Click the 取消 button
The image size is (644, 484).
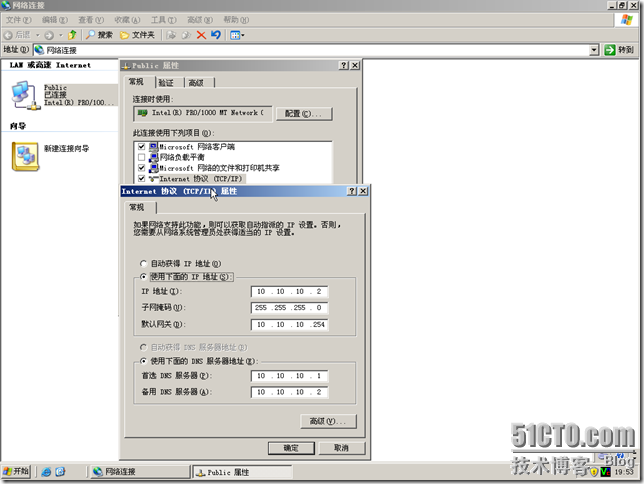342,448
